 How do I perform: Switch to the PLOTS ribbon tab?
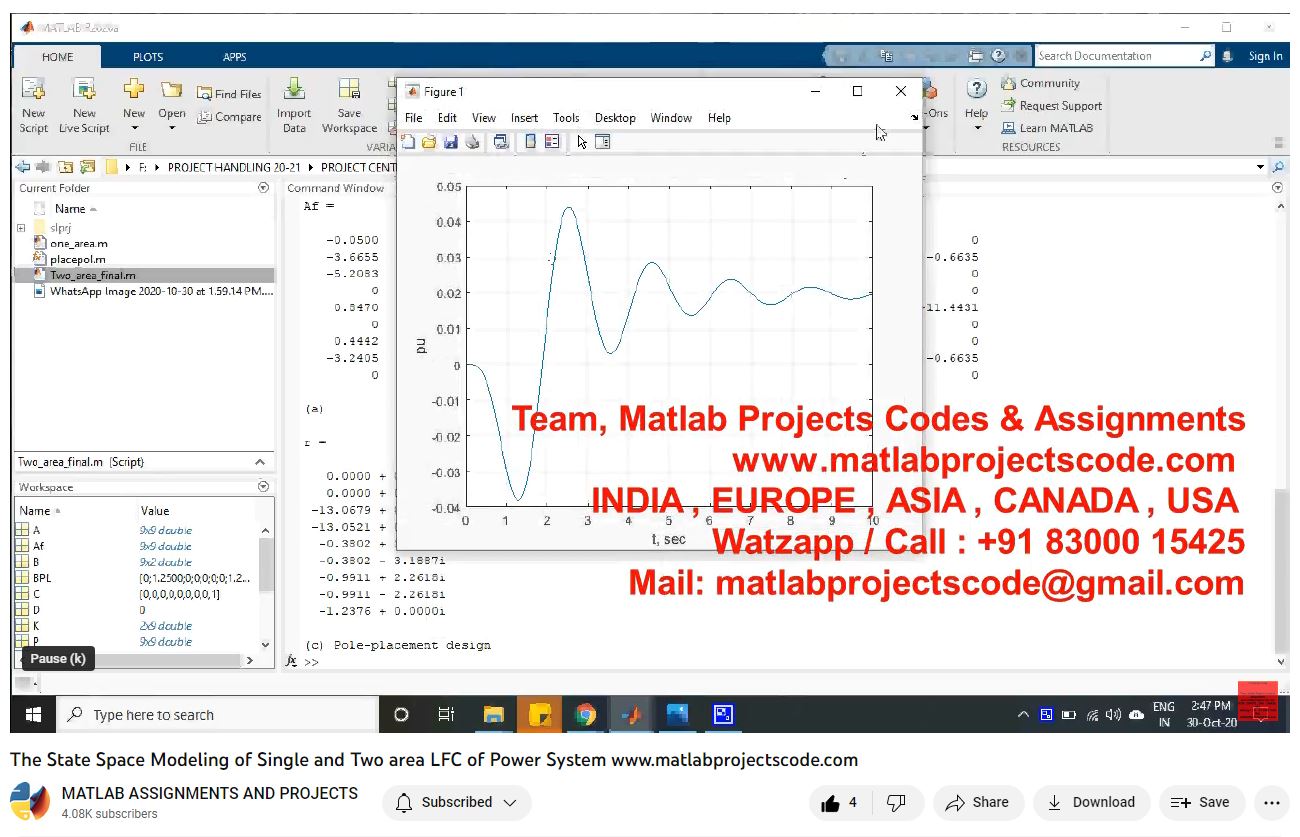tap(148, 57)
